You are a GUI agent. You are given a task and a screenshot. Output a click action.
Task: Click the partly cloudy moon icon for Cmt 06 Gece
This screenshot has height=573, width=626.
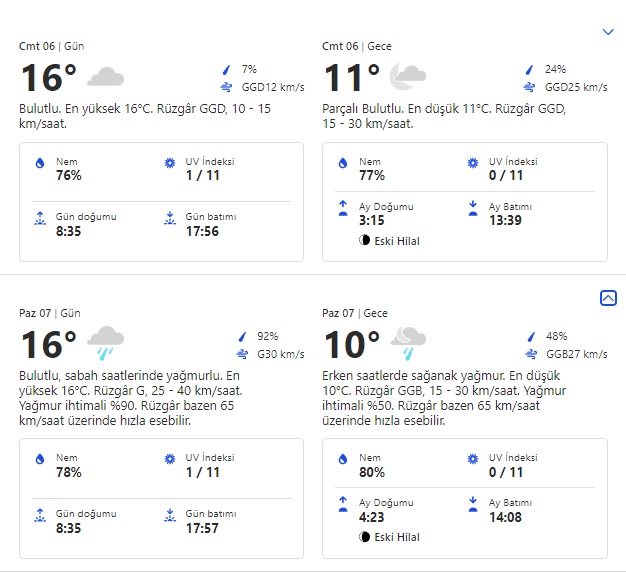coord(407,75)
